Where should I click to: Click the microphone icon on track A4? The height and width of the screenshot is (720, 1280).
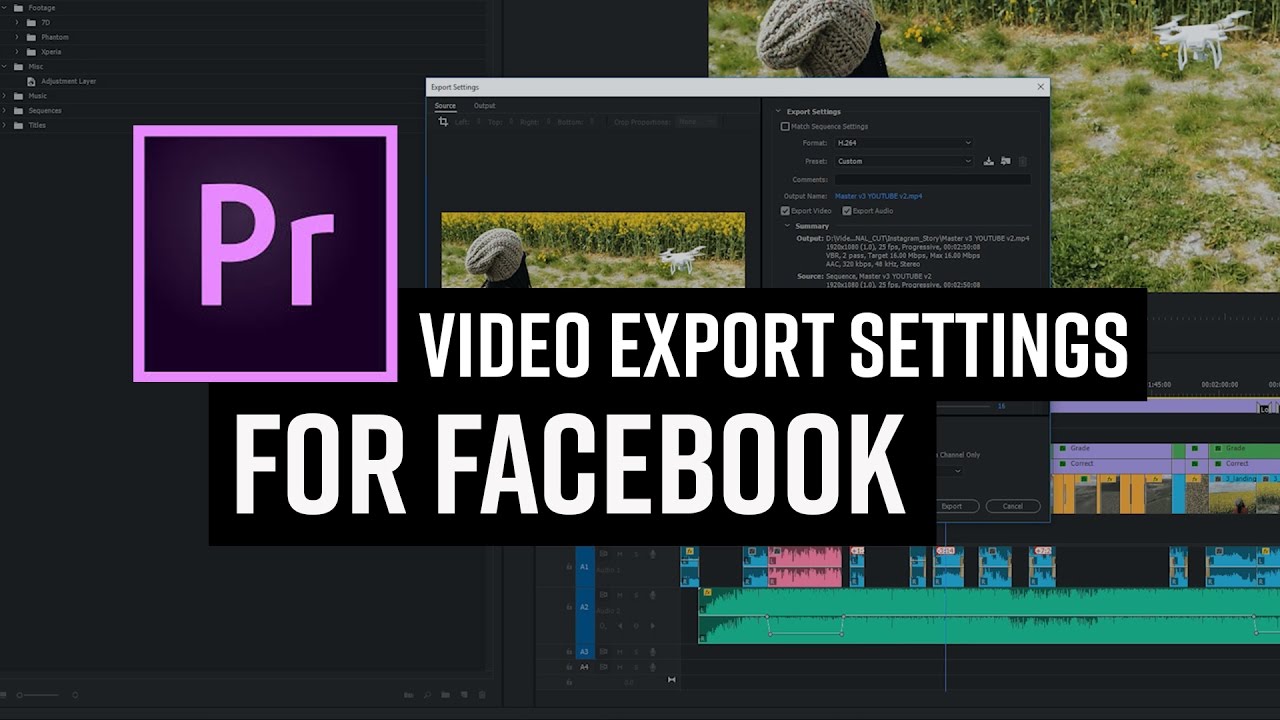pyautogui.click(x=652, y=666)
